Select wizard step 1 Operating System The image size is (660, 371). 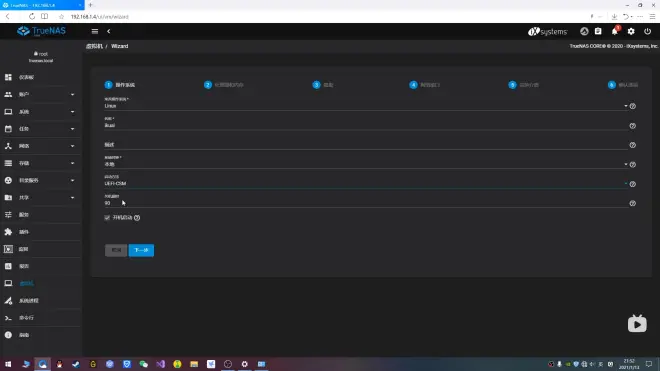pyautogui.click(x=120, y=85)
